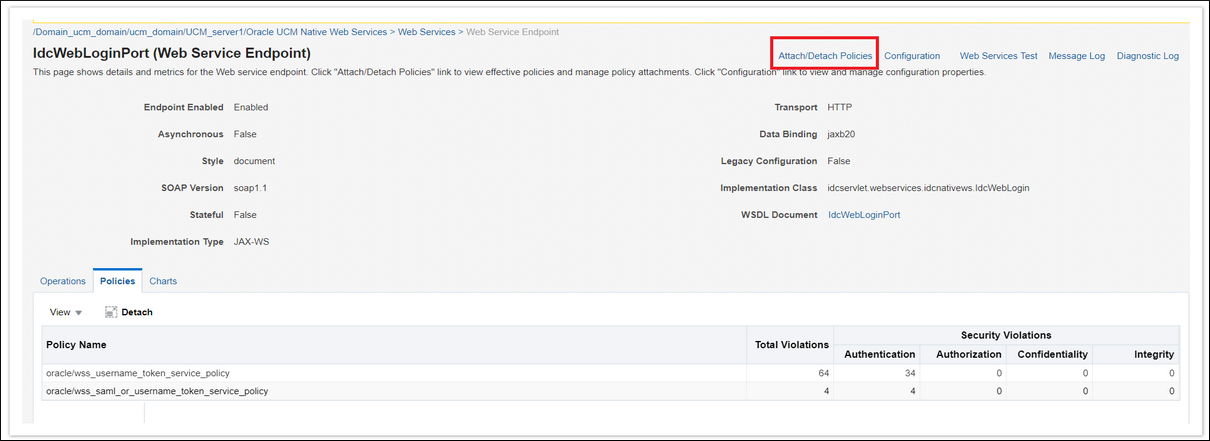Click implementation class idcservlet.webservices.idcnativews.IdcWebLogin text
This screenshot has width=1210, height=441.
pos(929,188)
